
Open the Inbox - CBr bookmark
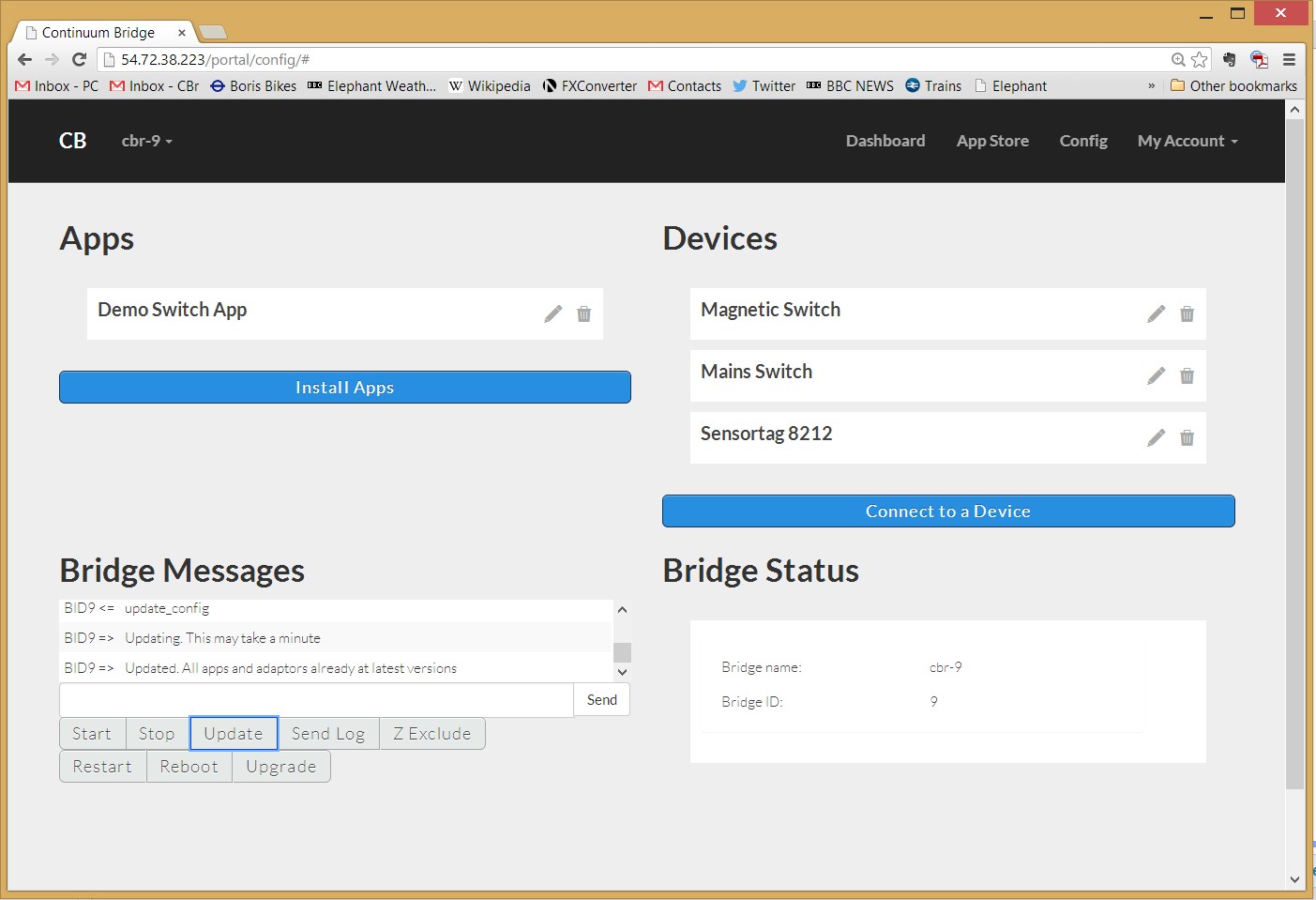coord(154,85)
